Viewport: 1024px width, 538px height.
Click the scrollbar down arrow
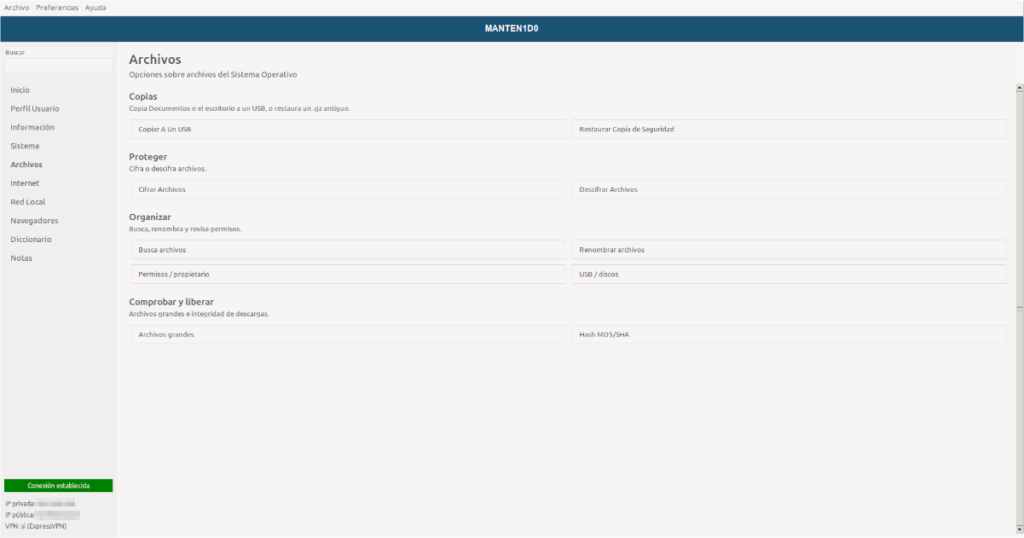point(1019,530)
